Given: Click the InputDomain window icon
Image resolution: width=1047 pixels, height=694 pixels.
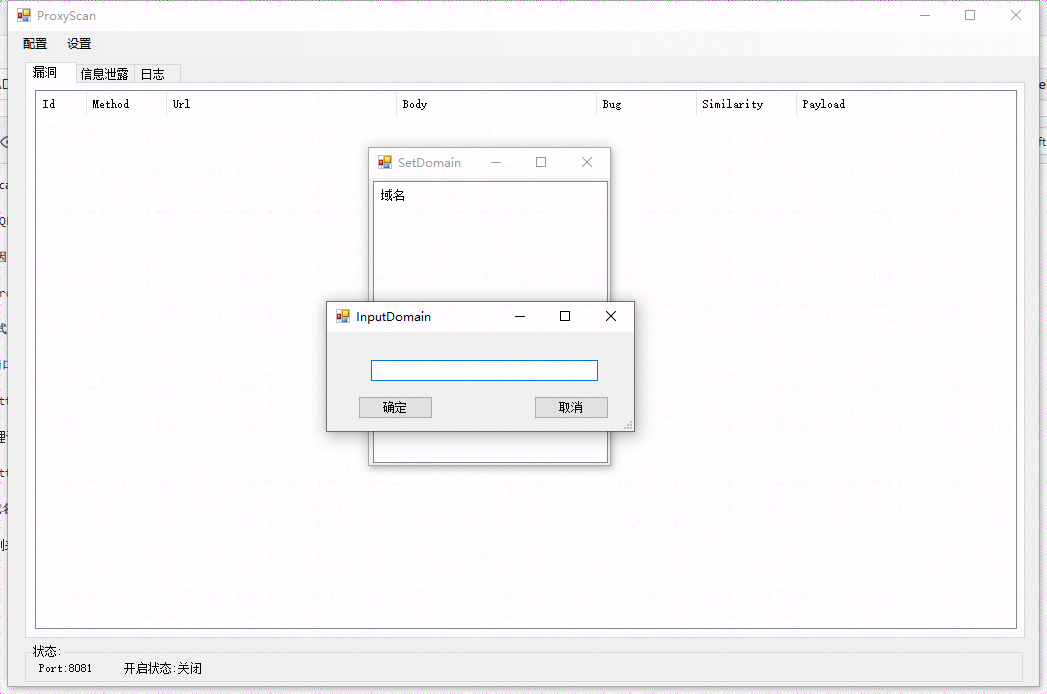Looking at the screenshot, I should coord(343,317).
